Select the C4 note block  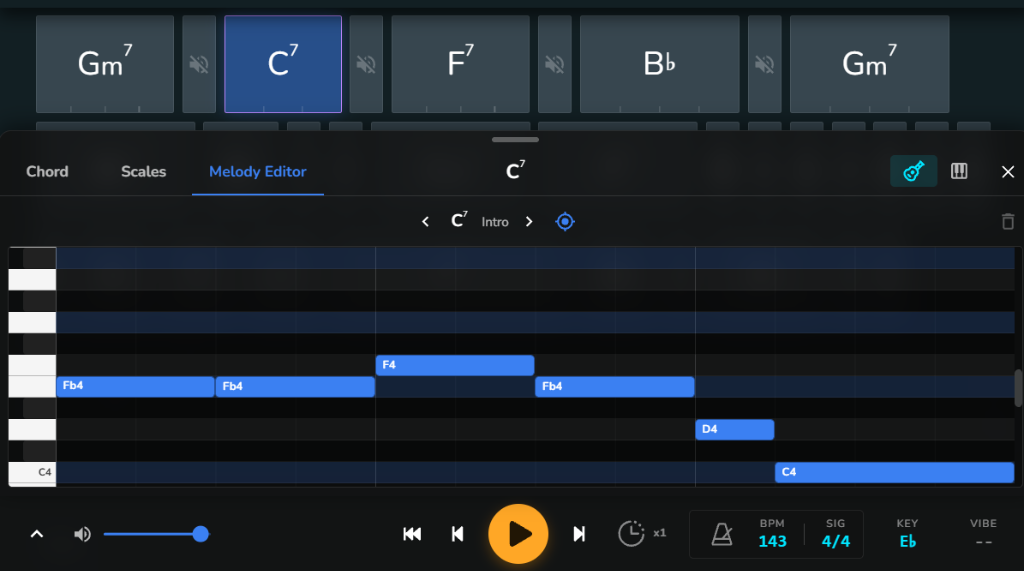click(x=894, y=472)
